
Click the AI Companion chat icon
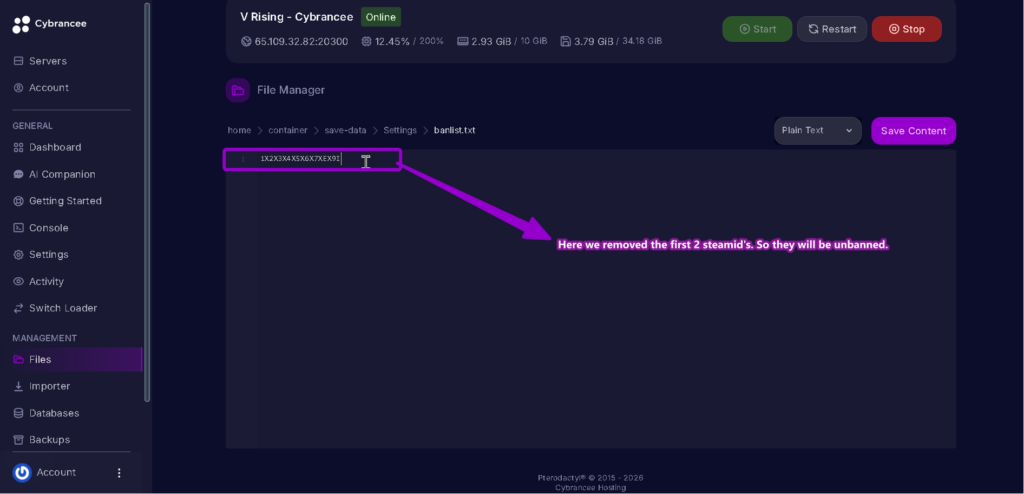pyautogui.click(x=18, y=174)
